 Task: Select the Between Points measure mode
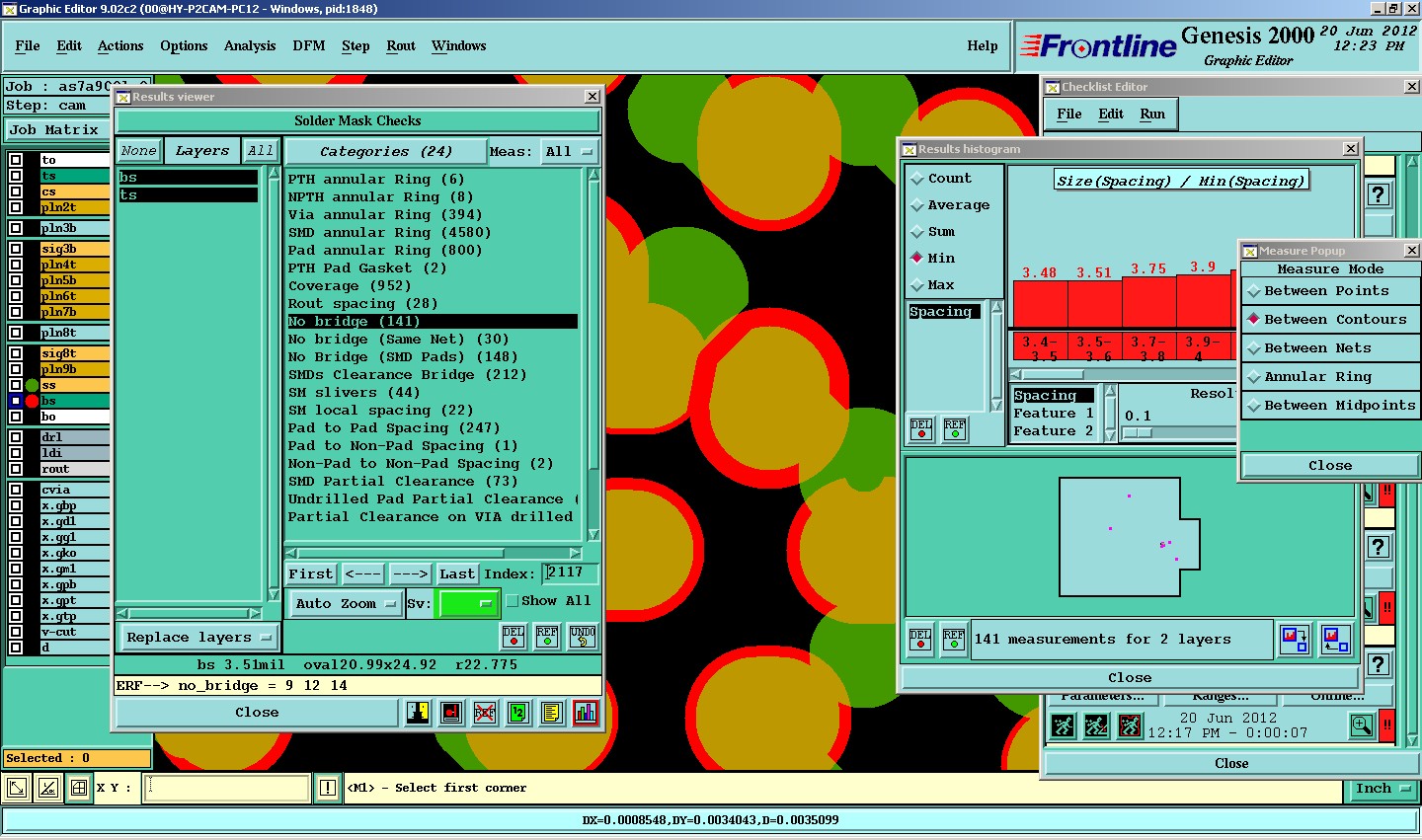[1326, 291]
